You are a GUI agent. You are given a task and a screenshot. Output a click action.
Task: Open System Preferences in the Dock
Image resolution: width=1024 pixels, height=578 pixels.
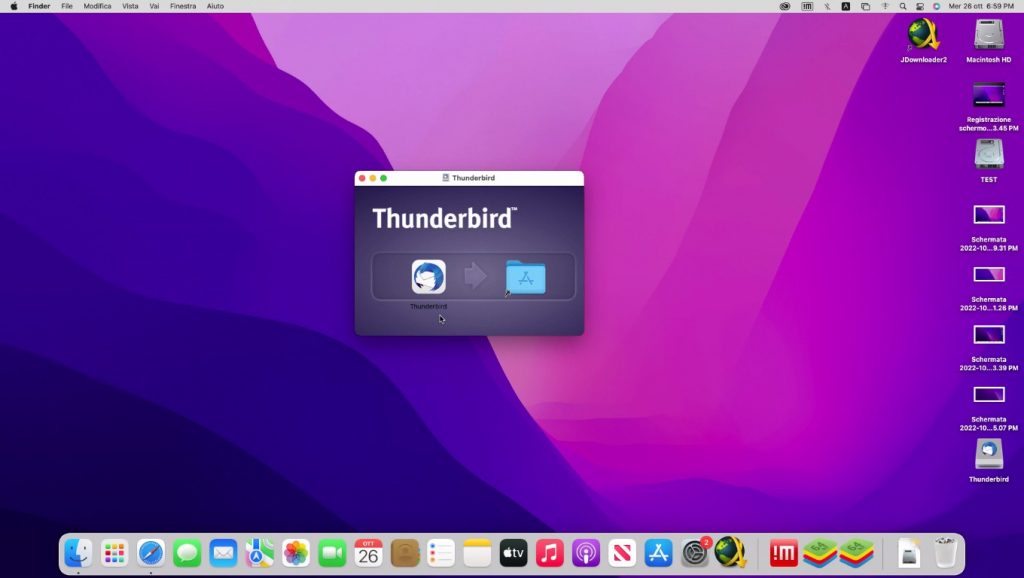(695, 552)
